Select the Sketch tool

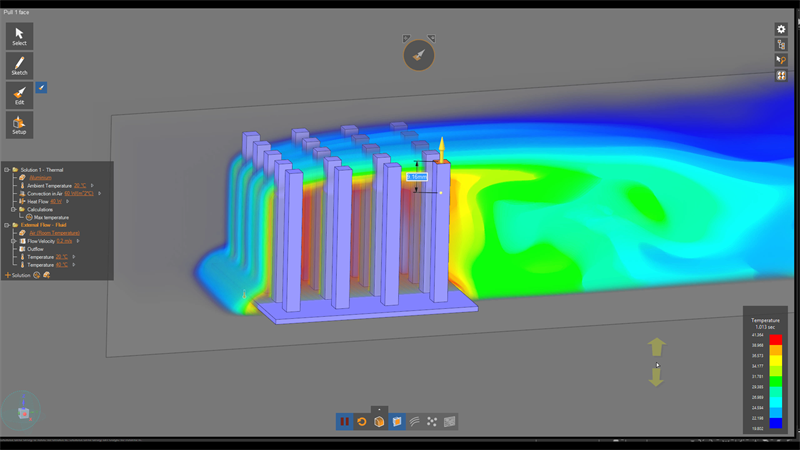19,66
